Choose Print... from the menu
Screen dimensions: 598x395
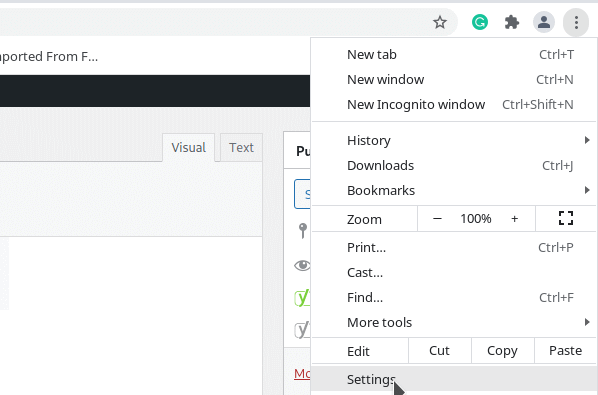click(454, 247)
